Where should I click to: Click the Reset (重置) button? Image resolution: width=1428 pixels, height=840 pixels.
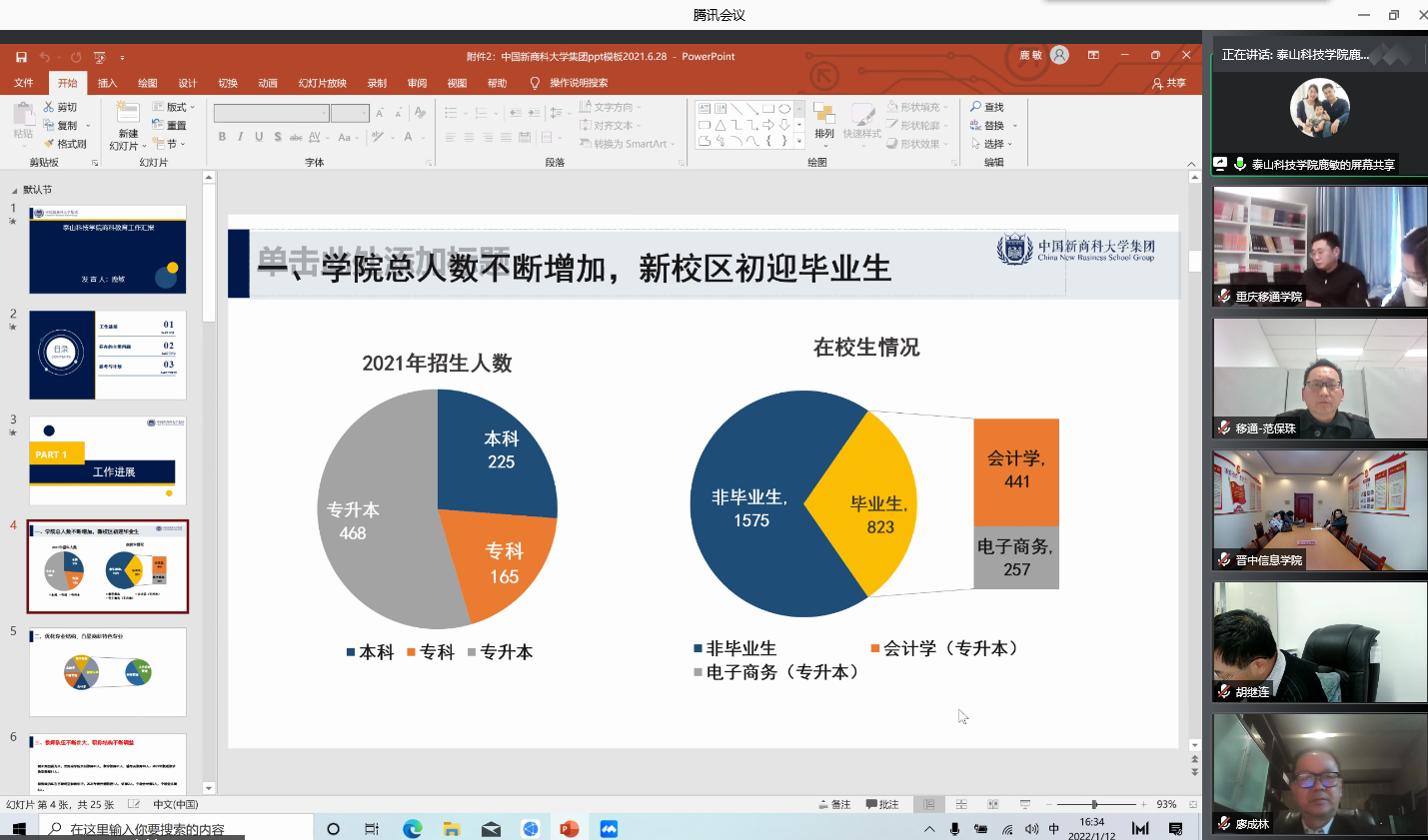pyautogui.click(x=170, y=126)
